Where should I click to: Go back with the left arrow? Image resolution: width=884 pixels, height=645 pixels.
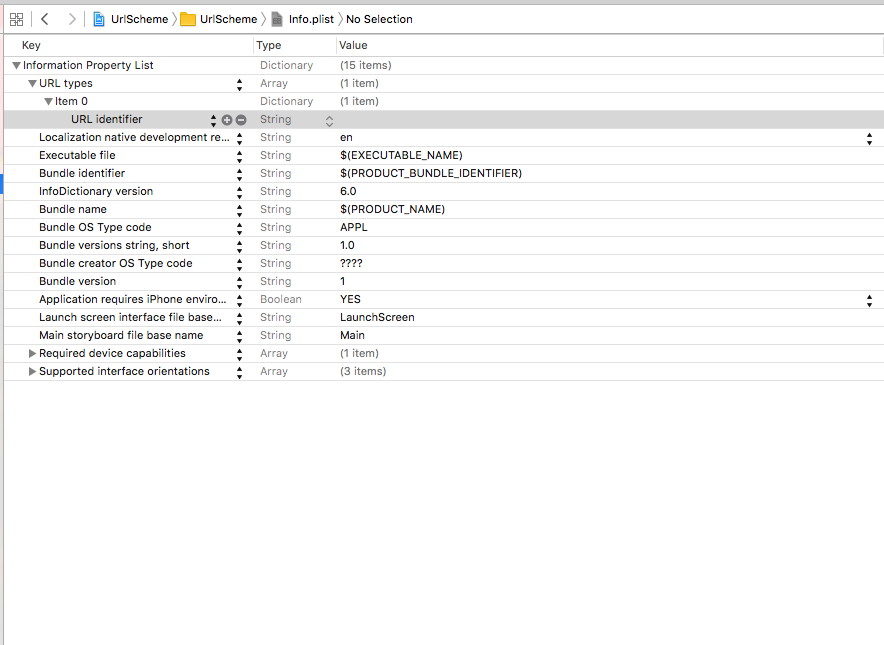(45, 19)
